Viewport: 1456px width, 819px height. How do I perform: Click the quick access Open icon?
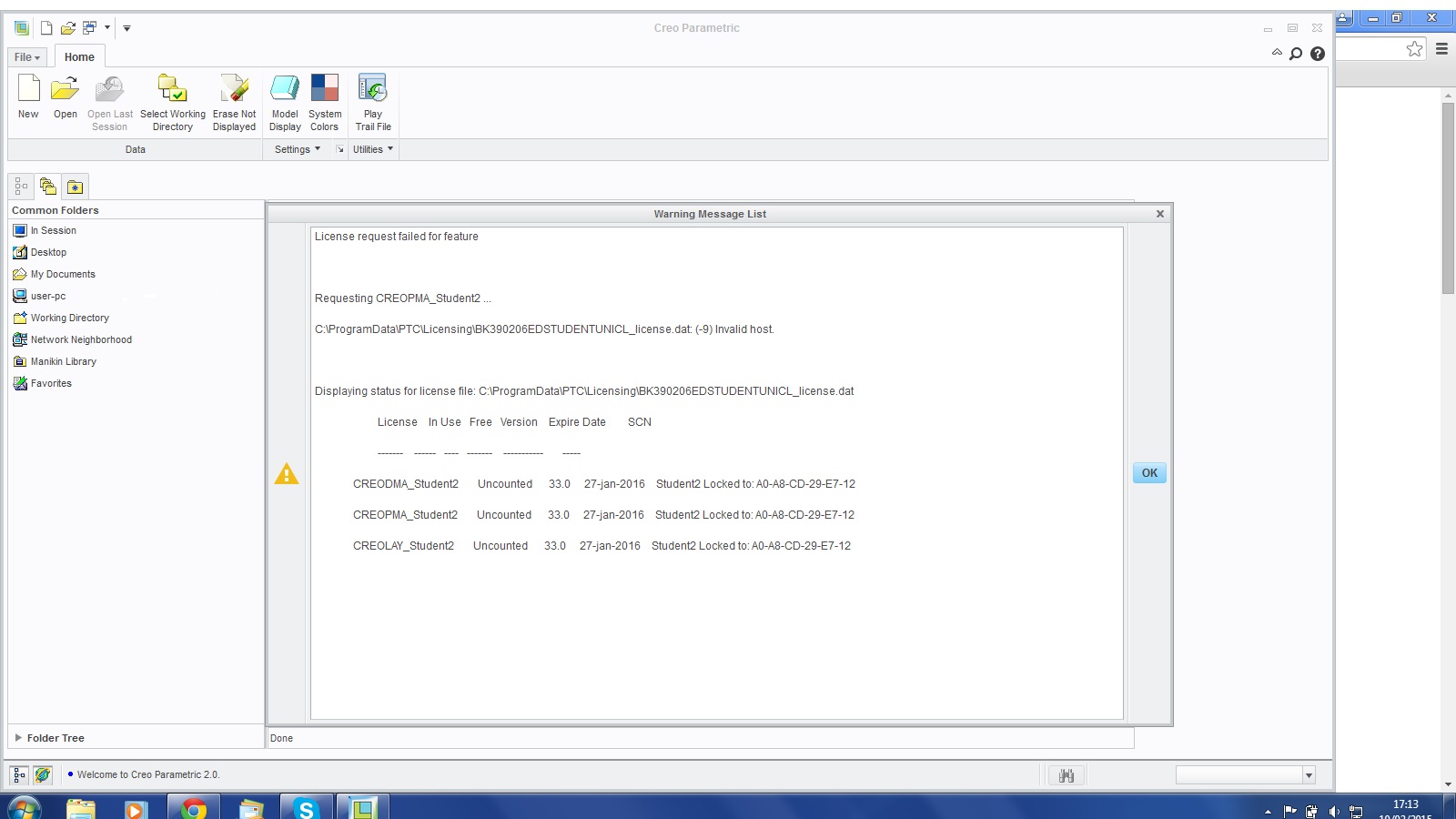(67, 28)
